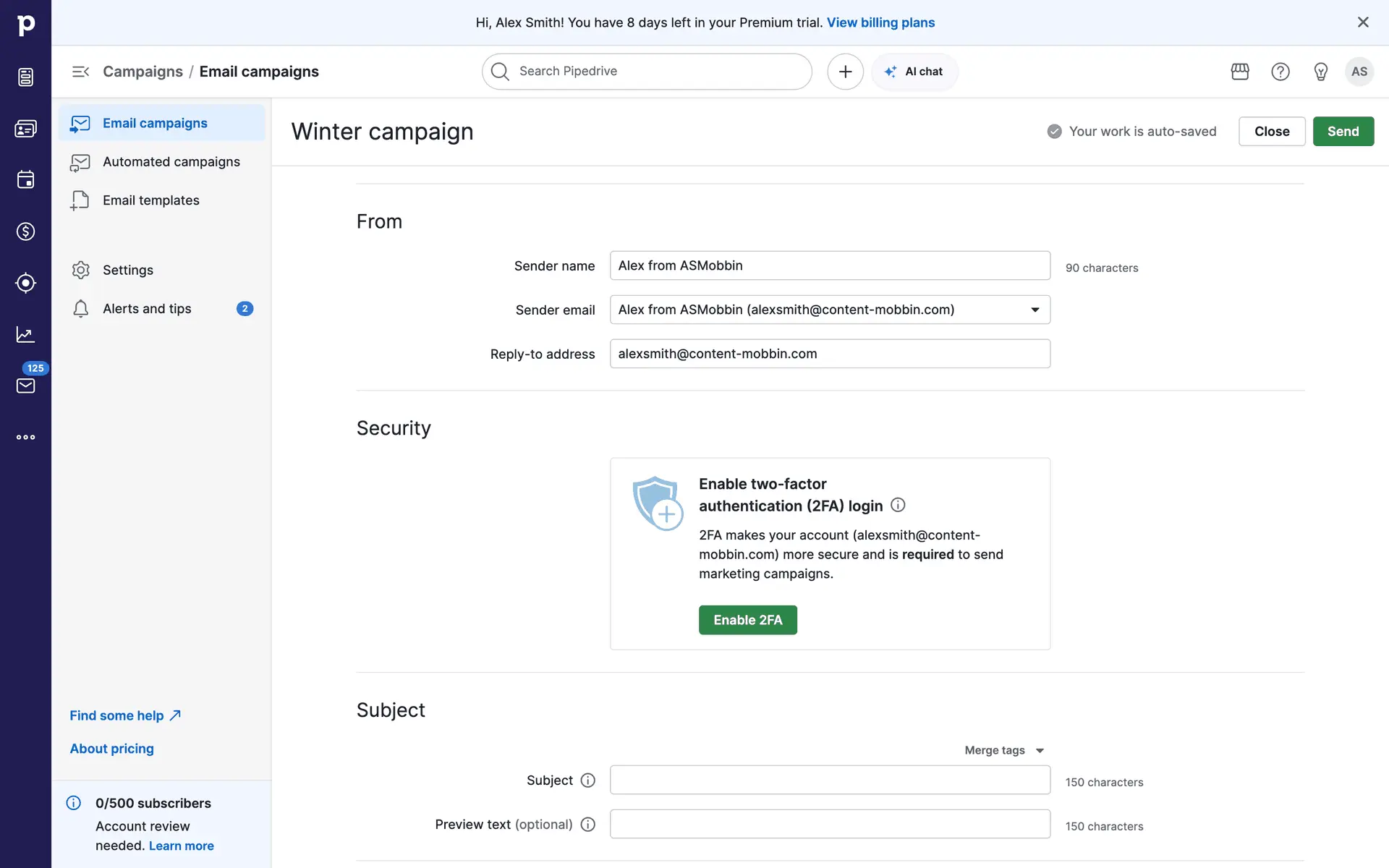This screenshot has height=868, width=1389.
Task: Expand the Sender email dropdown
Action: [x=1035, y=310]
